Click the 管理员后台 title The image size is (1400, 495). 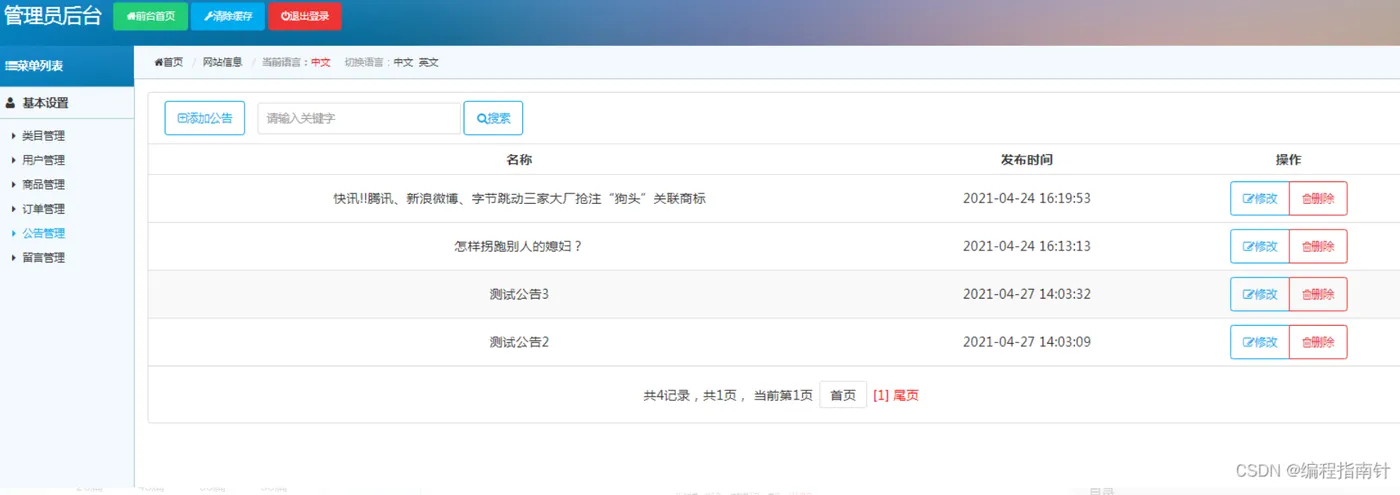pos(54,15)
